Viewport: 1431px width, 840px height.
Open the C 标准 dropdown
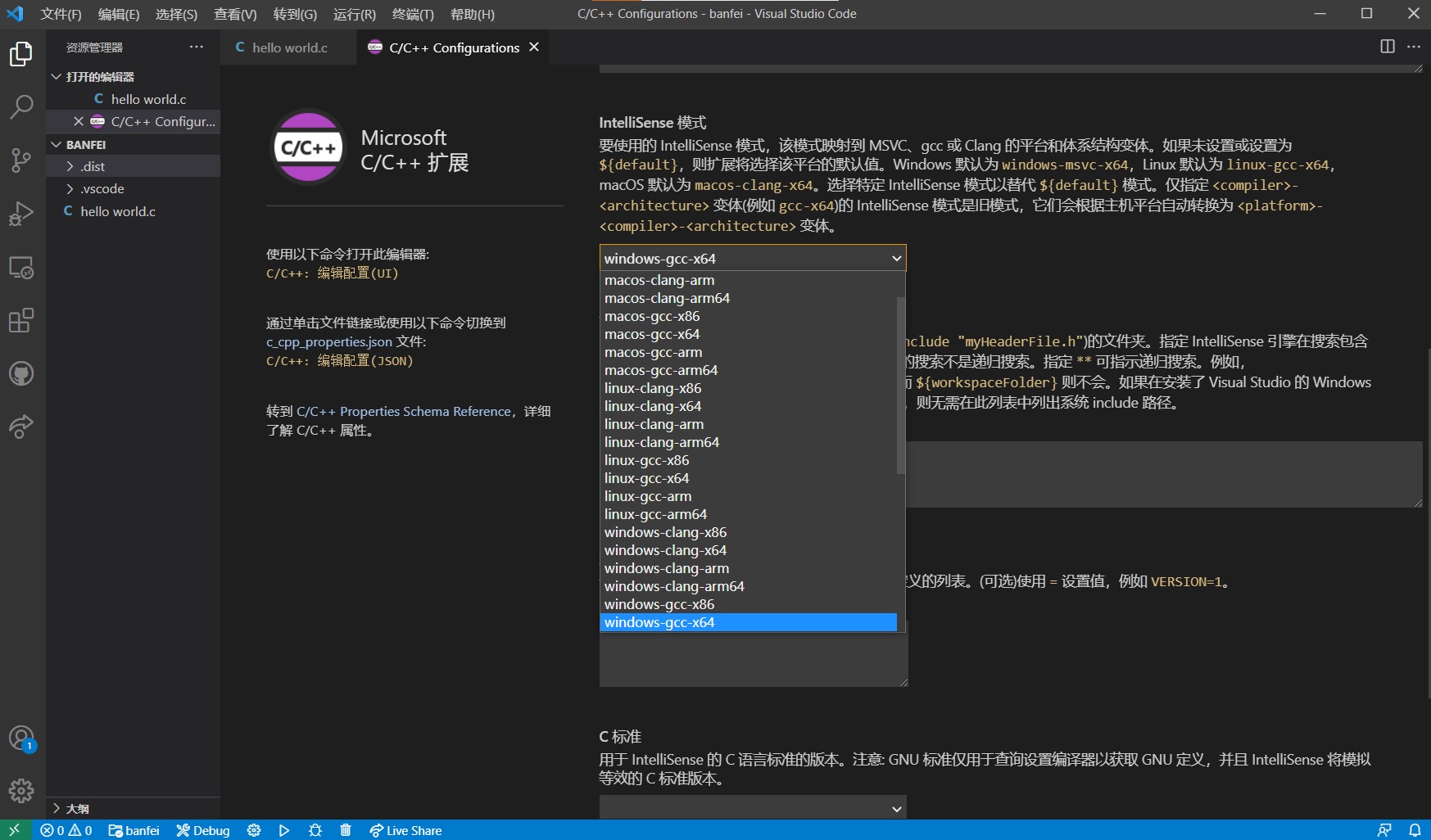(753, 808)
